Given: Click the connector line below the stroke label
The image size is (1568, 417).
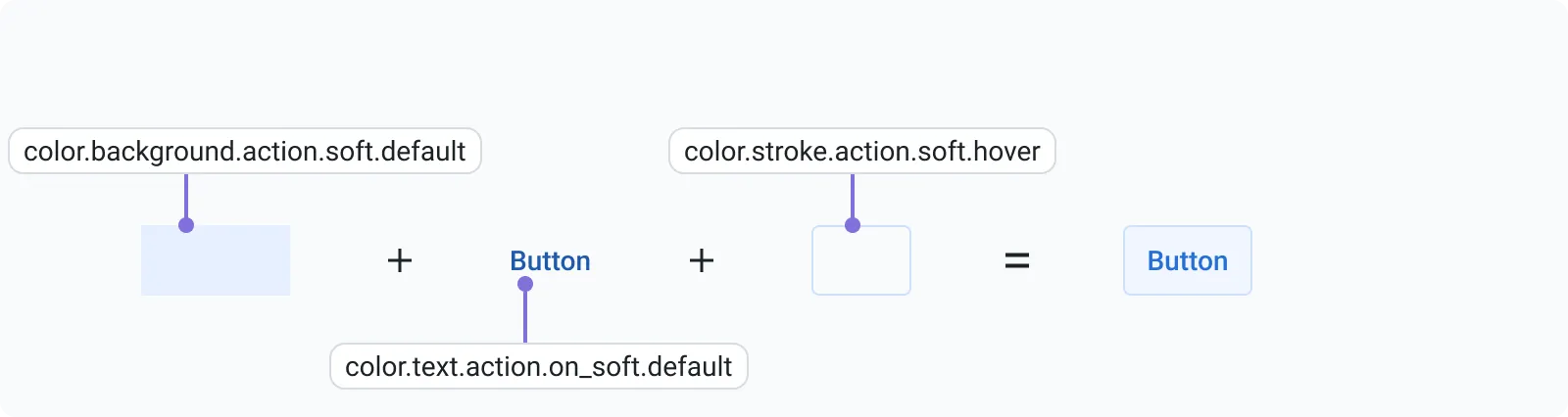Looking at the screenshot, I should tap(853, 196).
